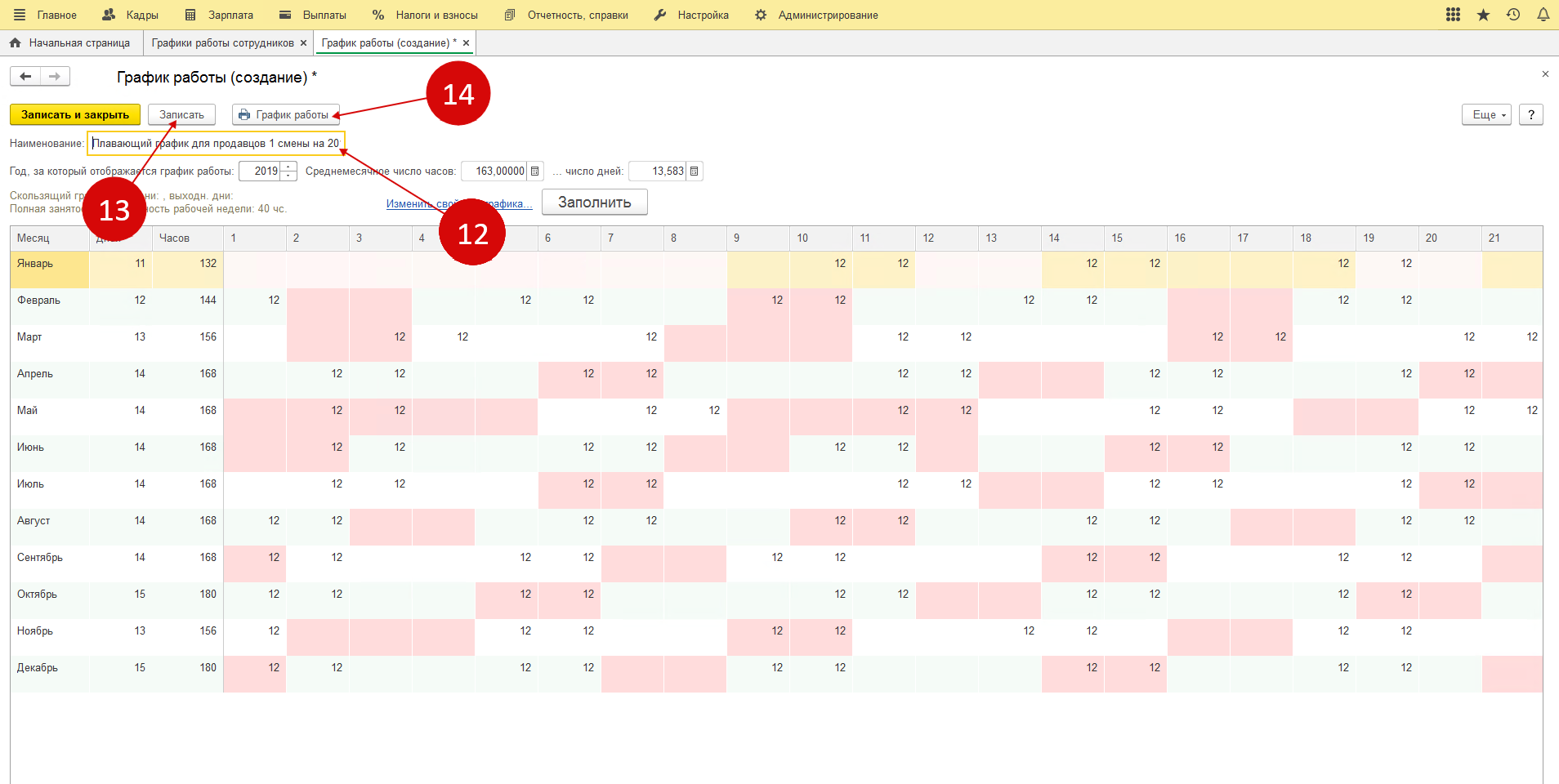This screenshot has width=1559, height=784.
Task: Click the days count 11 for Январь
Action: tap(121, 269)
